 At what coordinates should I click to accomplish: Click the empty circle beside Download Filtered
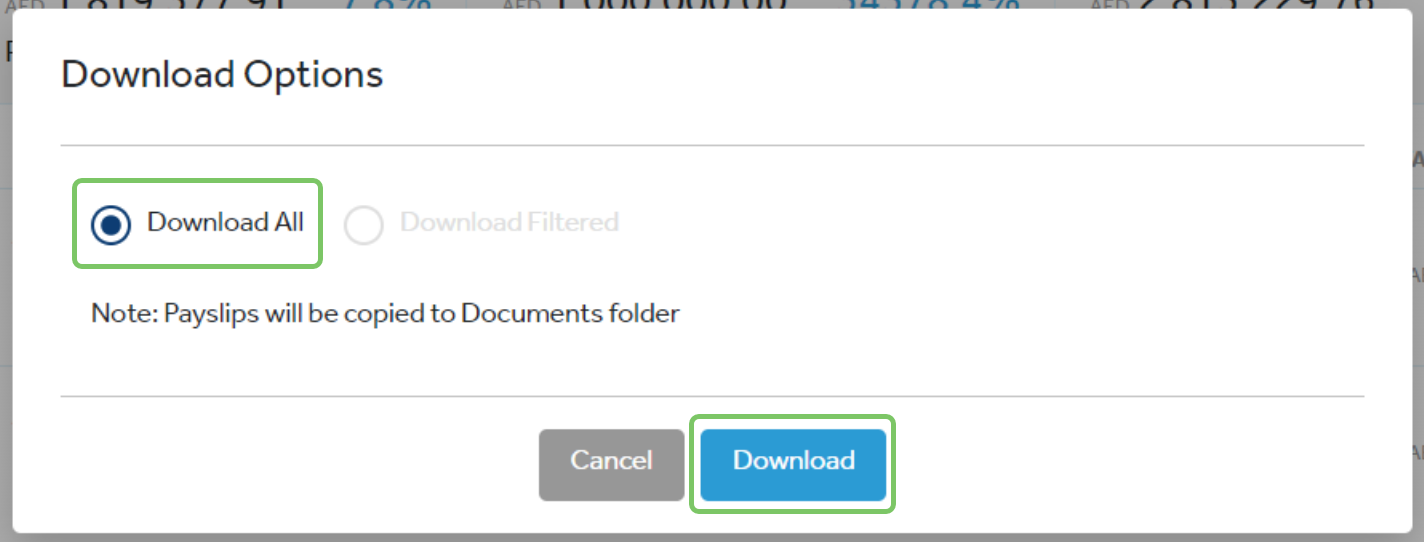coord(363,225)
